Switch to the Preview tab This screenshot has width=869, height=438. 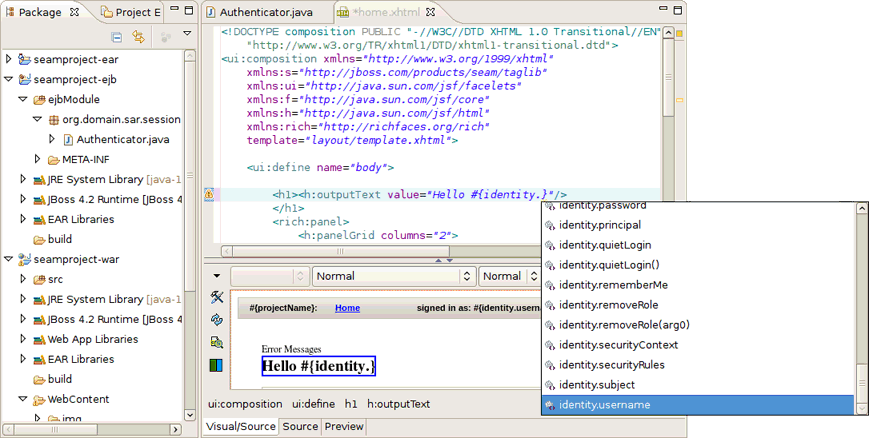tap(344, 426)
